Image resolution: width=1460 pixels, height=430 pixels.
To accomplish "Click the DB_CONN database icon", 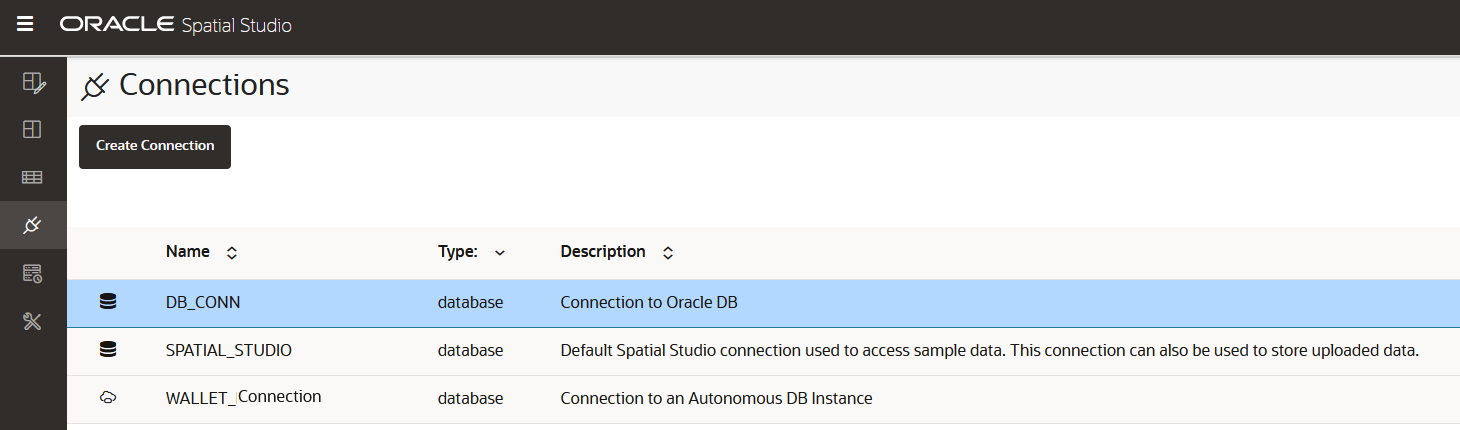I will click(x=108, y=302).
